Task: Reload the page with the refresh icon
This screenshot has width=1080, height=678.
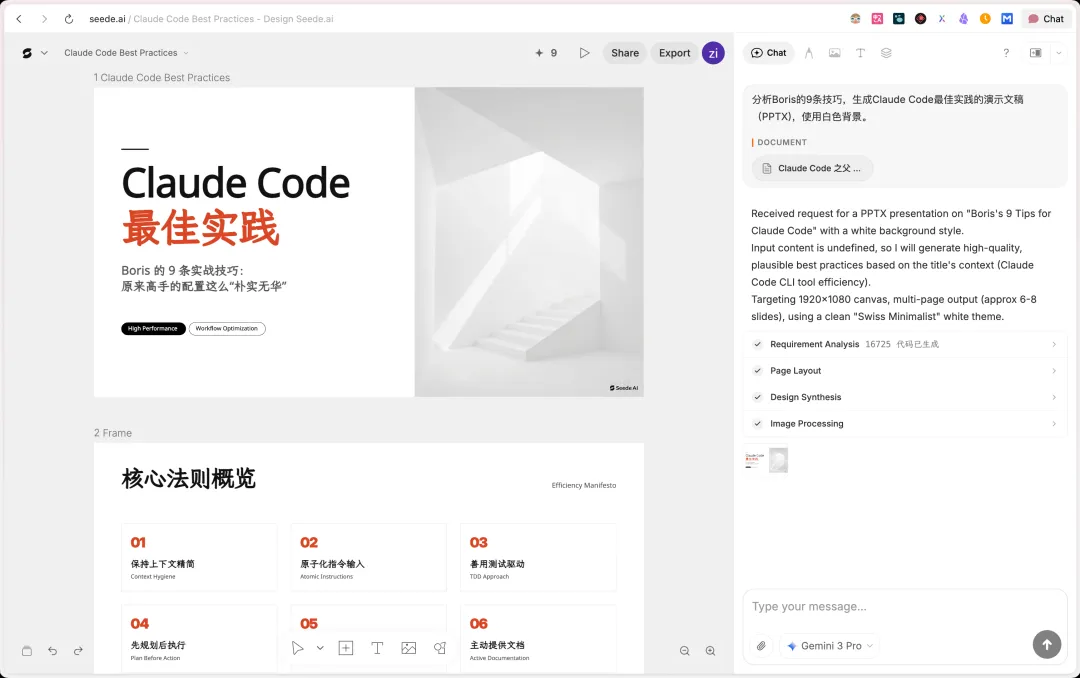Action: click(69, 19)
